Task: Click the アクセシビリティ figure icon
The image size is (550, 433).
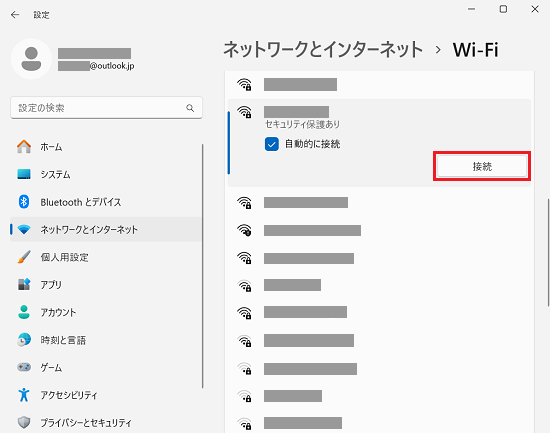Action: (x=24, y=395)
